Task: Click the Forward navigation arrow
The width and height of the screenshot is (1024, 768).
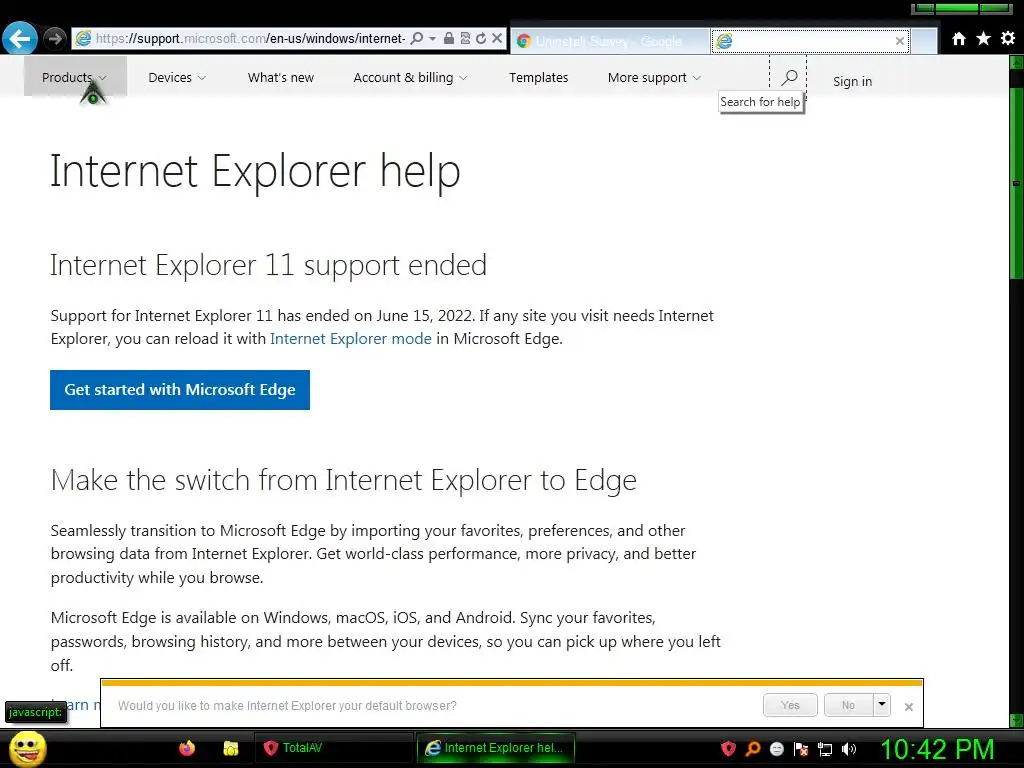Action: (x=56, y=39)
